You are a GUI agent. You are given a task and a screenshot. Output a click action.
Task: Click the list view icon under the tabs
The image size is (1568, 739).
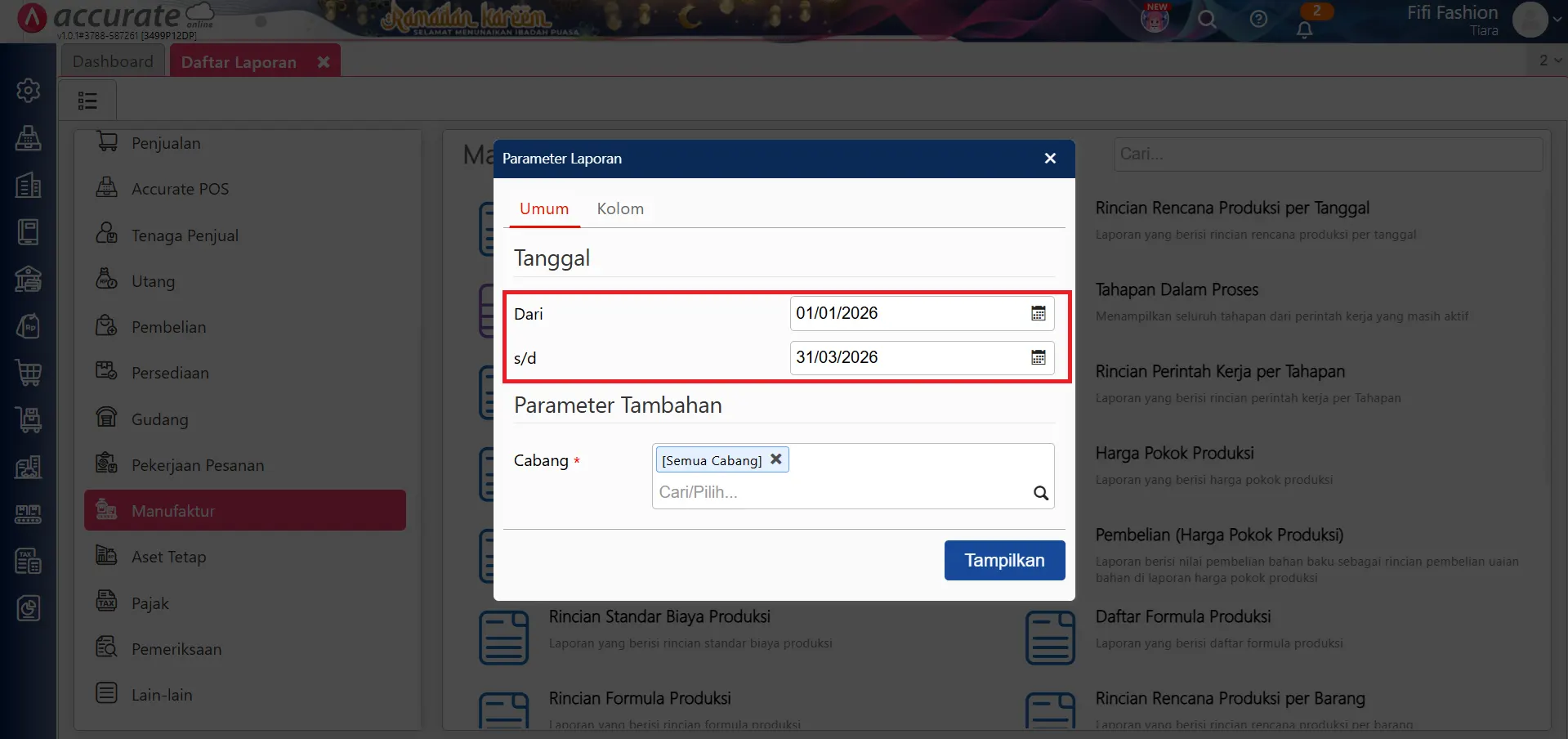87,99
